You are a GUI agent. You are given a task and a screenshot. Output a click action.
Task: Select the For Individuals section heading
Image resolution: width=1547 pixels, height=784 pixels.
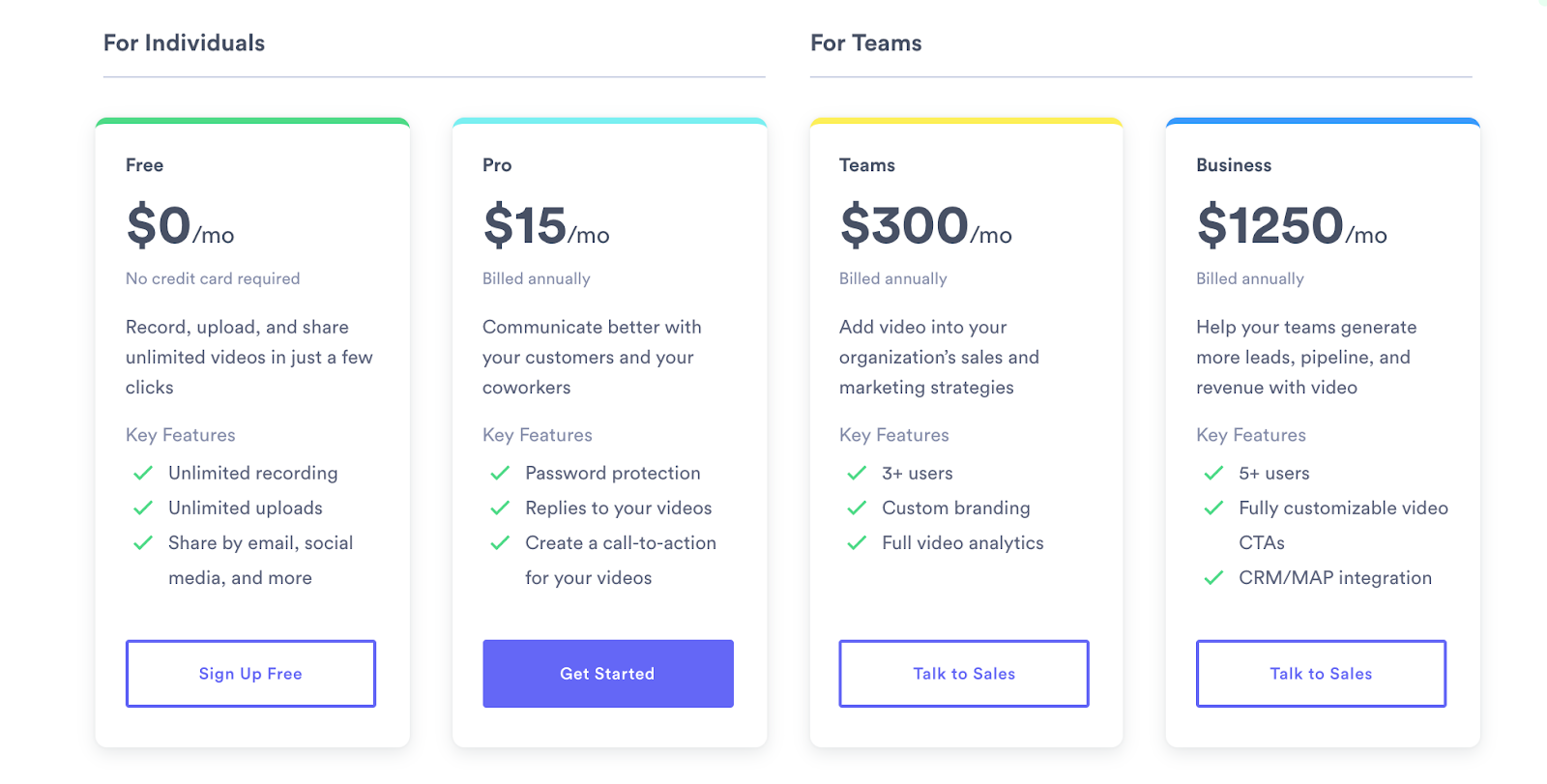(x=184, y=43)
